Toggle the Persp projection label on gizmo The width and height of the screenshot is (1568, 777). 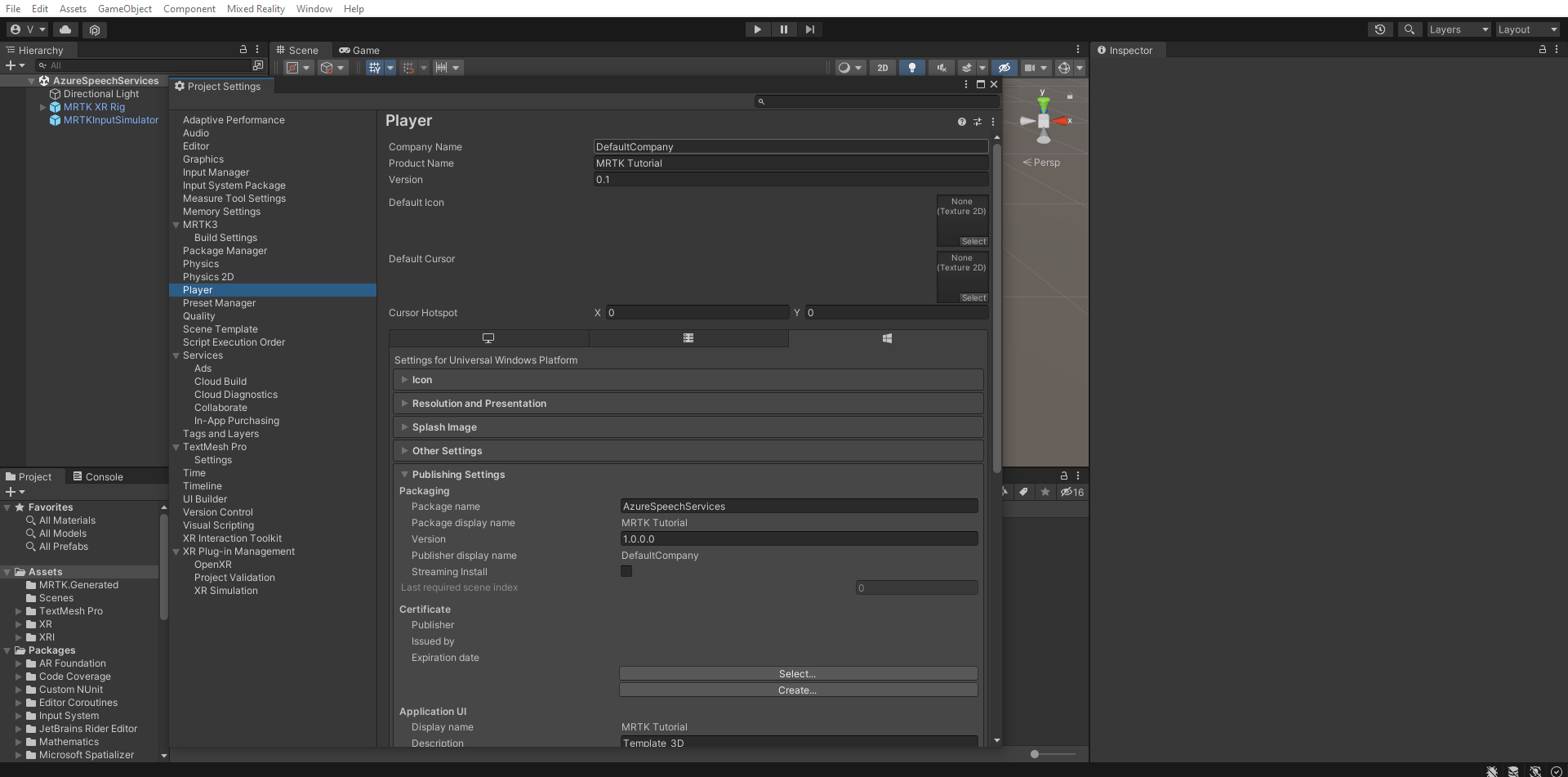[x=1041, y=163]
